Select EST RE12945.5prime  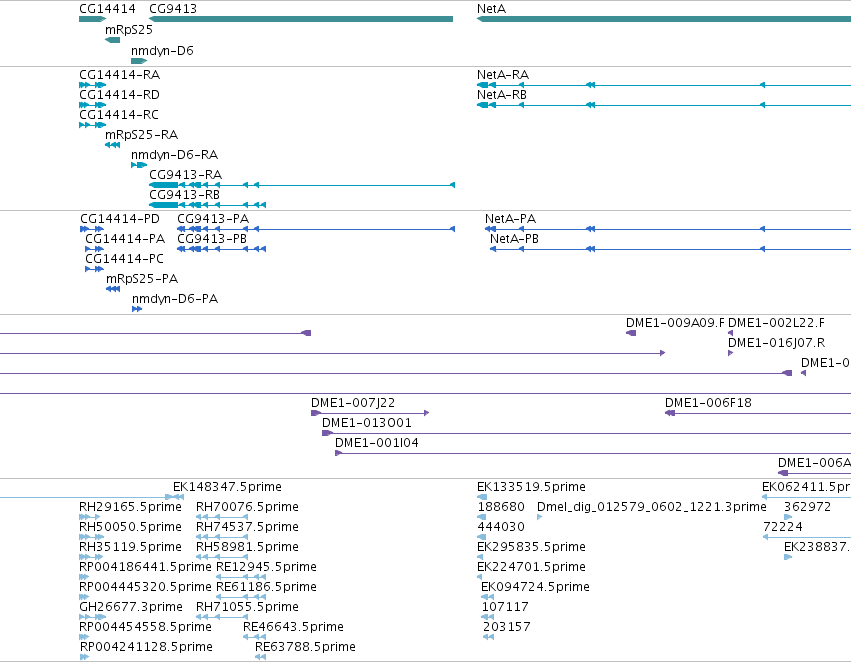[266, 567]
